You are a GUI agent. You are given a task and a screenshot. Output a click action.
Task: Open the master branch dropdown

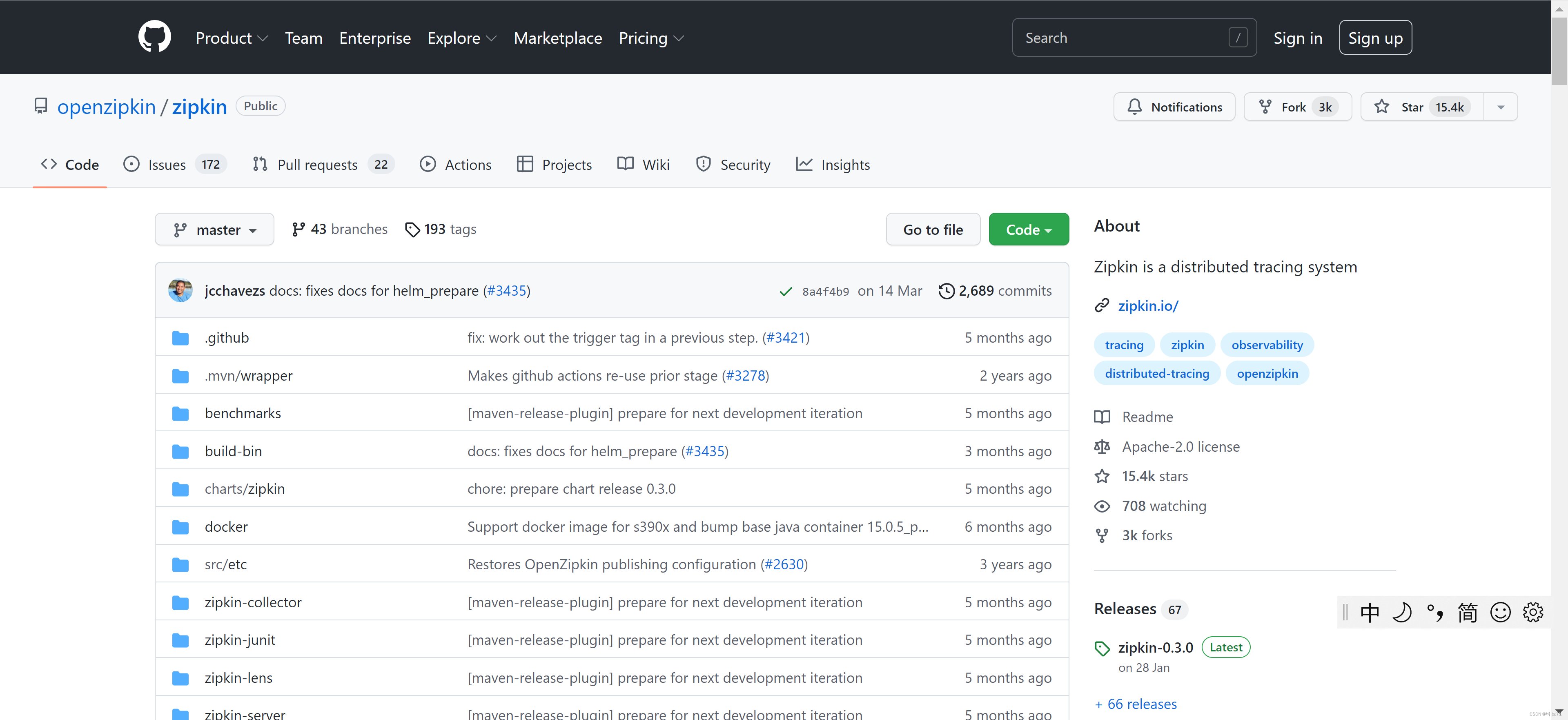pos(214,230)
